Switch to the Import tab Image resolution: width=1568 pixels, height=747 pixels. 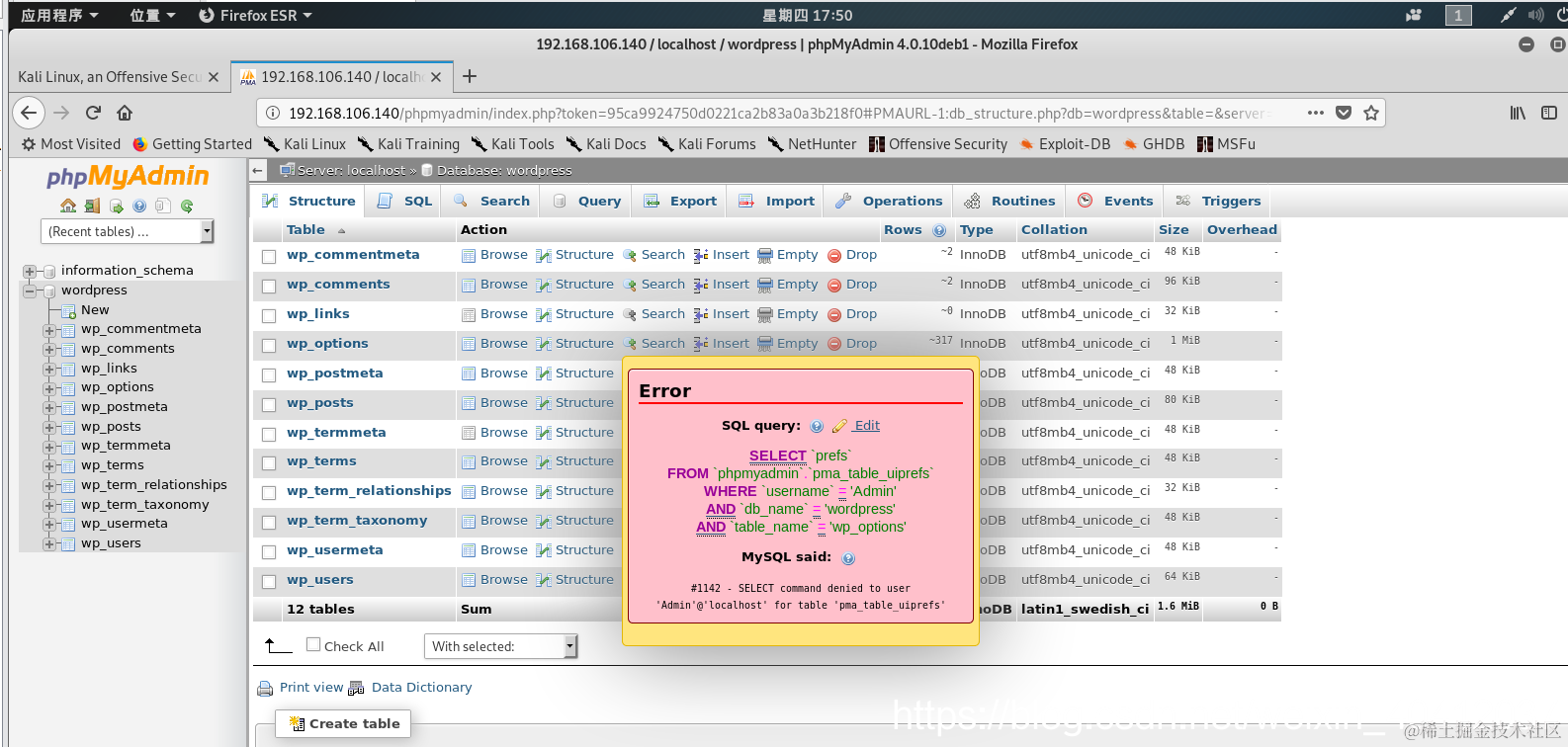776,201
